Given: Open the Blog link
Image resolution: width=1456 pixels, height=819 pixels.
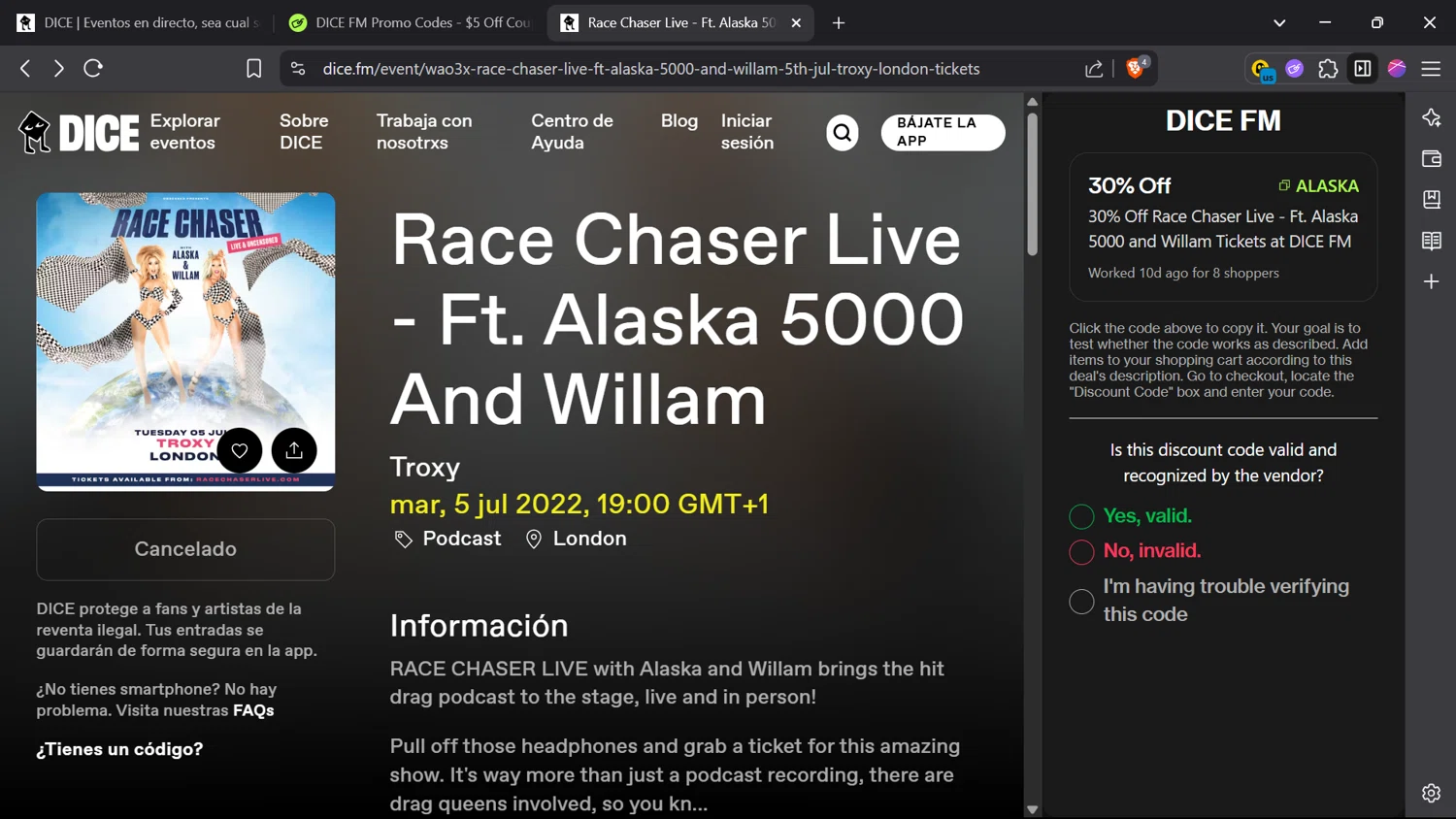Looking at the screenshot, I should coord(679,120).
